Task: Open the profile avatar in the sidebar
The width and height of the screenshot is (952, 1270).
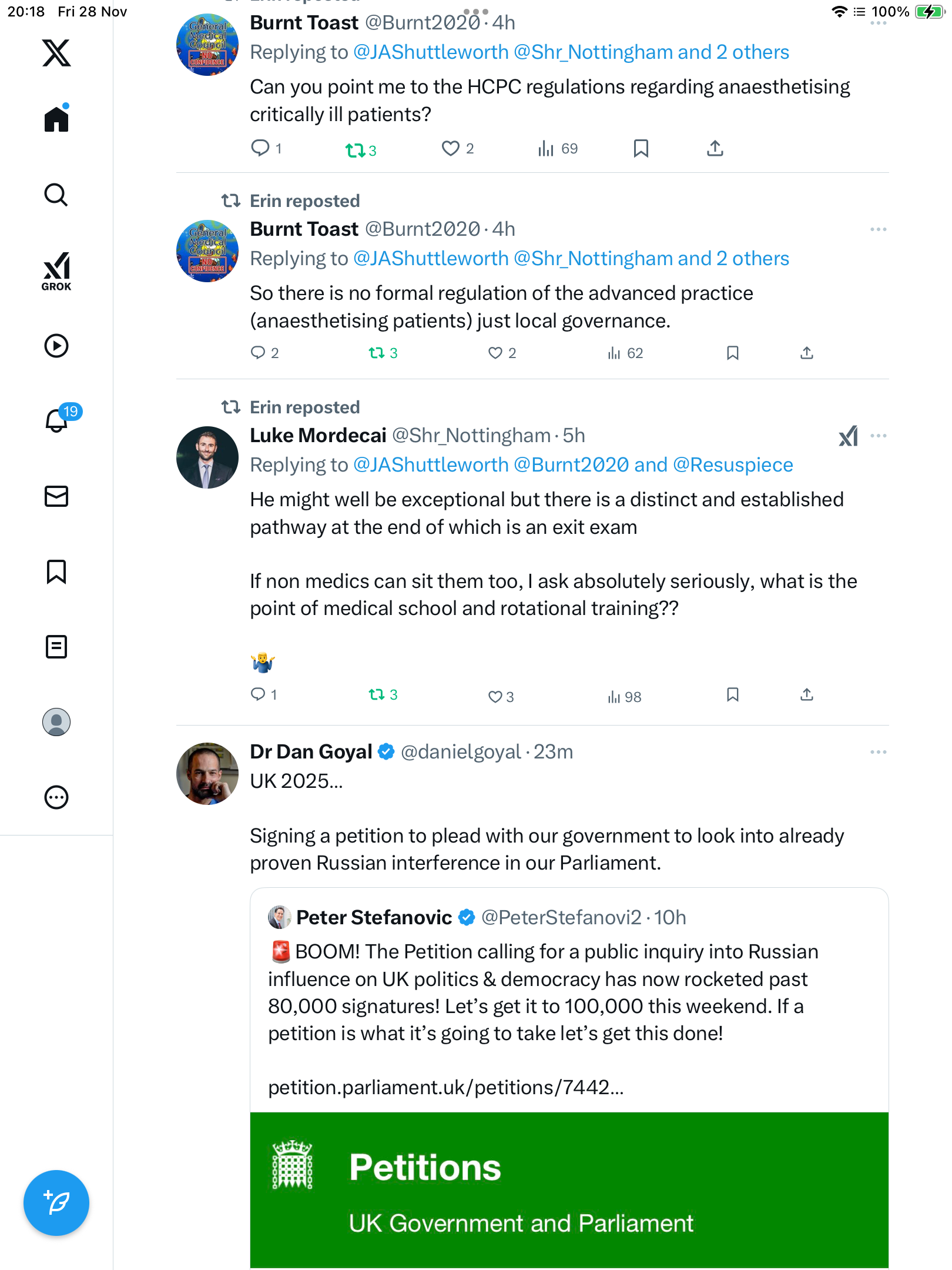Action: 56,722
